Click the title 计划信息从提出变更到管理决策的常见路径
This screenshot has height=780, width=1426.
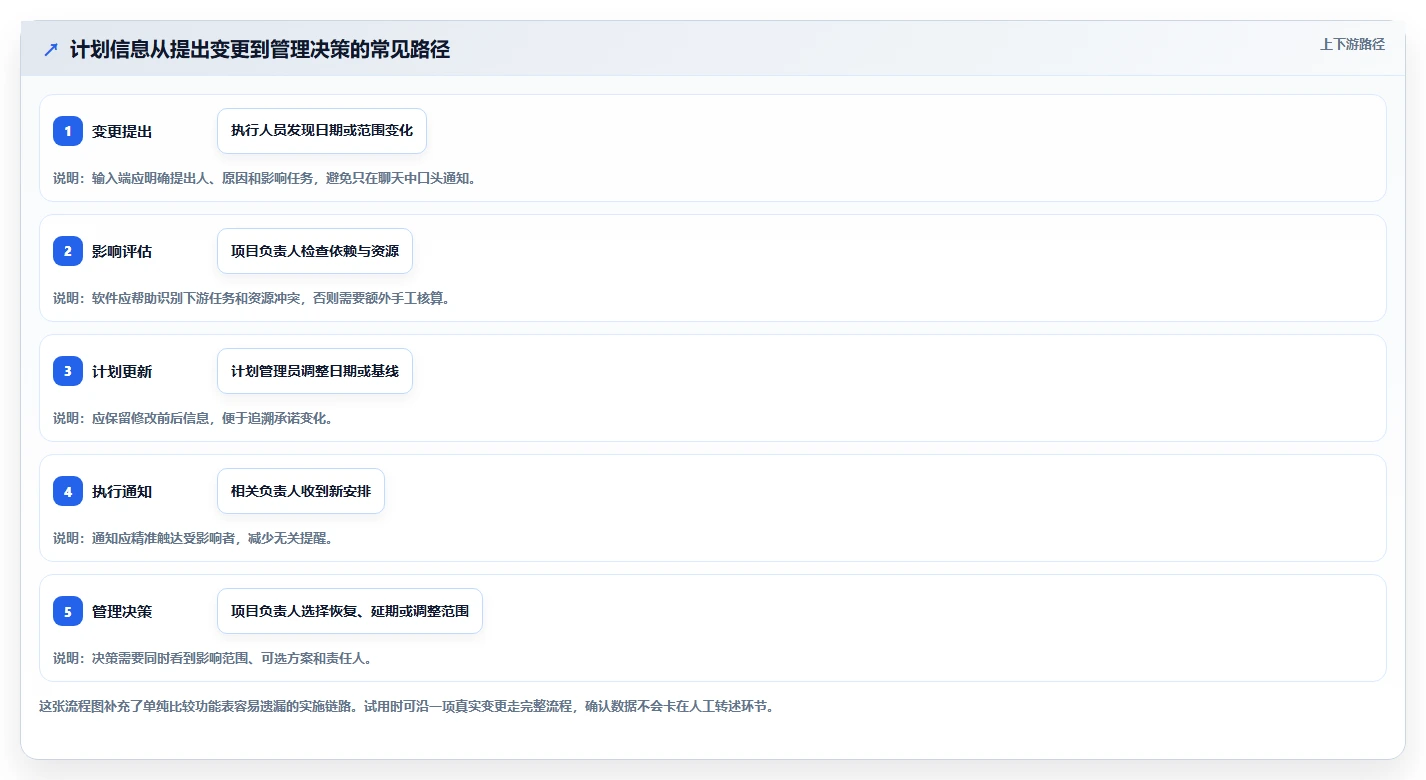coord(260,49)
